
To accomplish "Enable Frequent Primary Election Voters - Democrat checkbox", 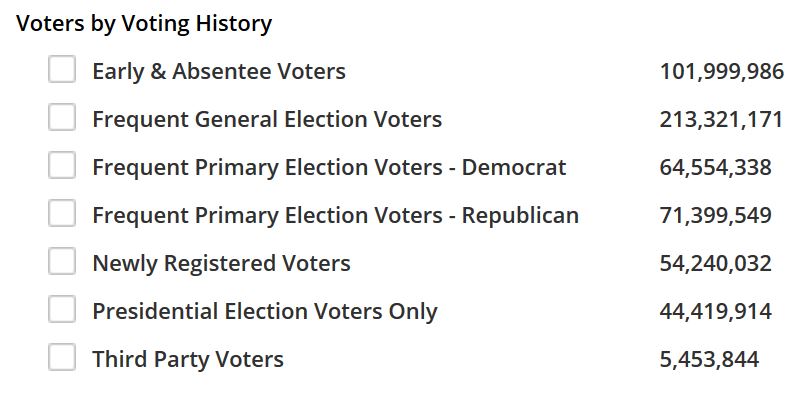I will pos(62,165).
